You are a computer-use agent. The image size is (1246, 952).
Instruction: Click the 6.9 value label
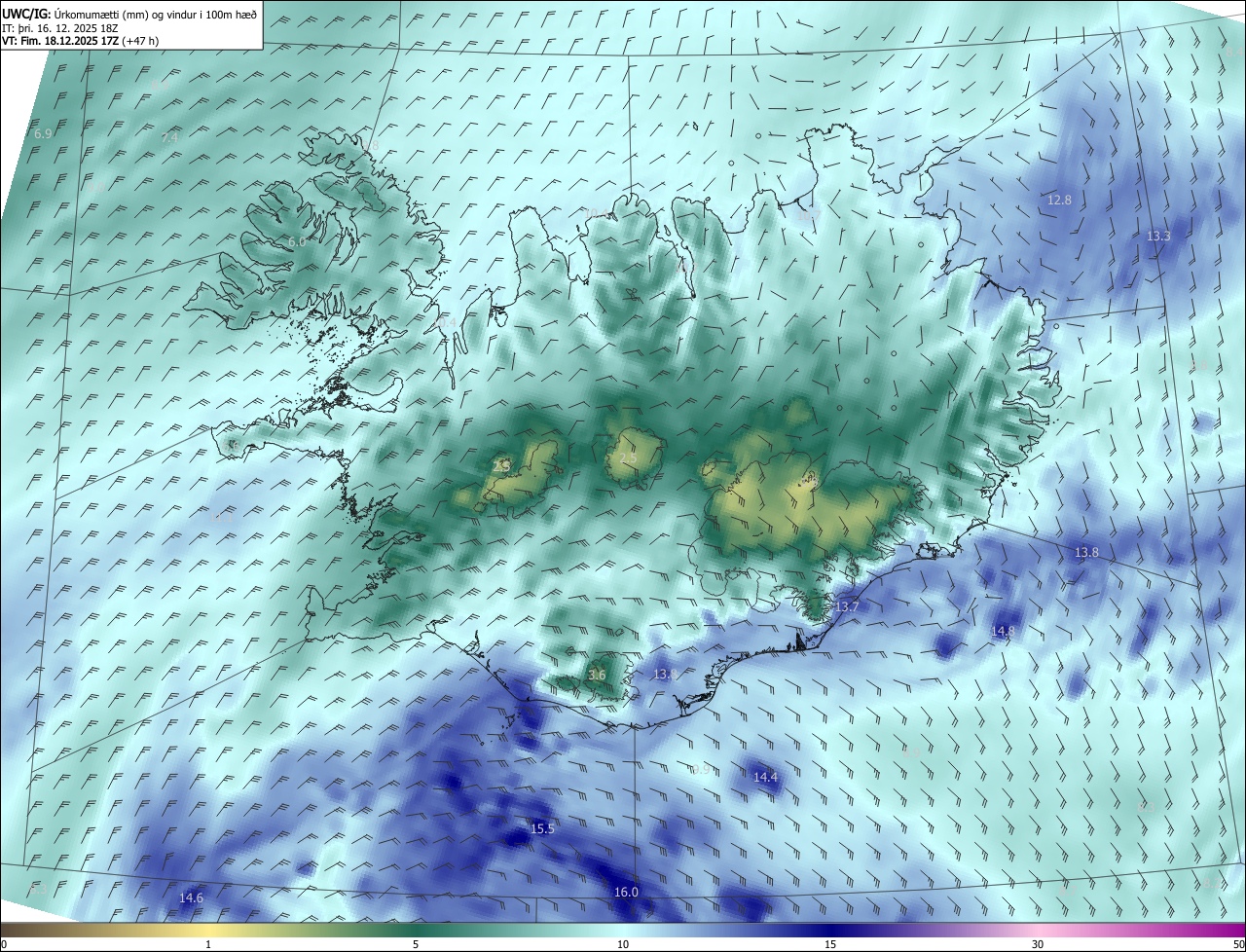click(x=43, y=133)
